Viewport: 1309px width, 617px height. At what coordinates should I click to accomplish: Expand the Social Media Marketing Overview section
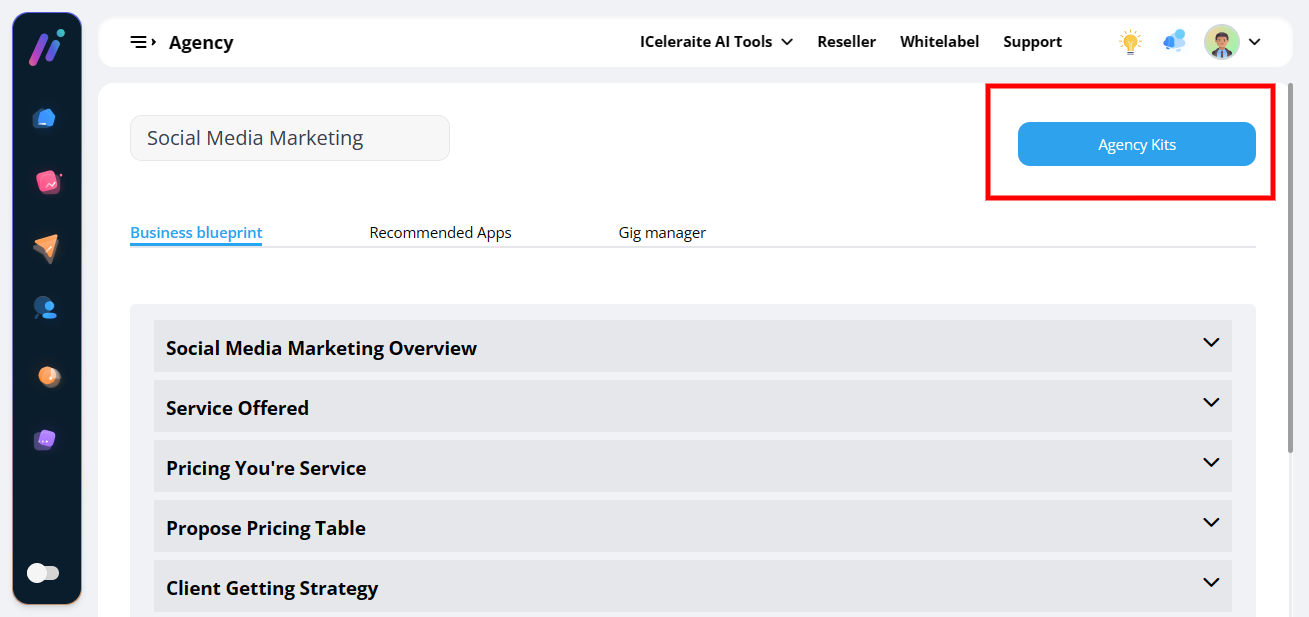click(692, 347)
